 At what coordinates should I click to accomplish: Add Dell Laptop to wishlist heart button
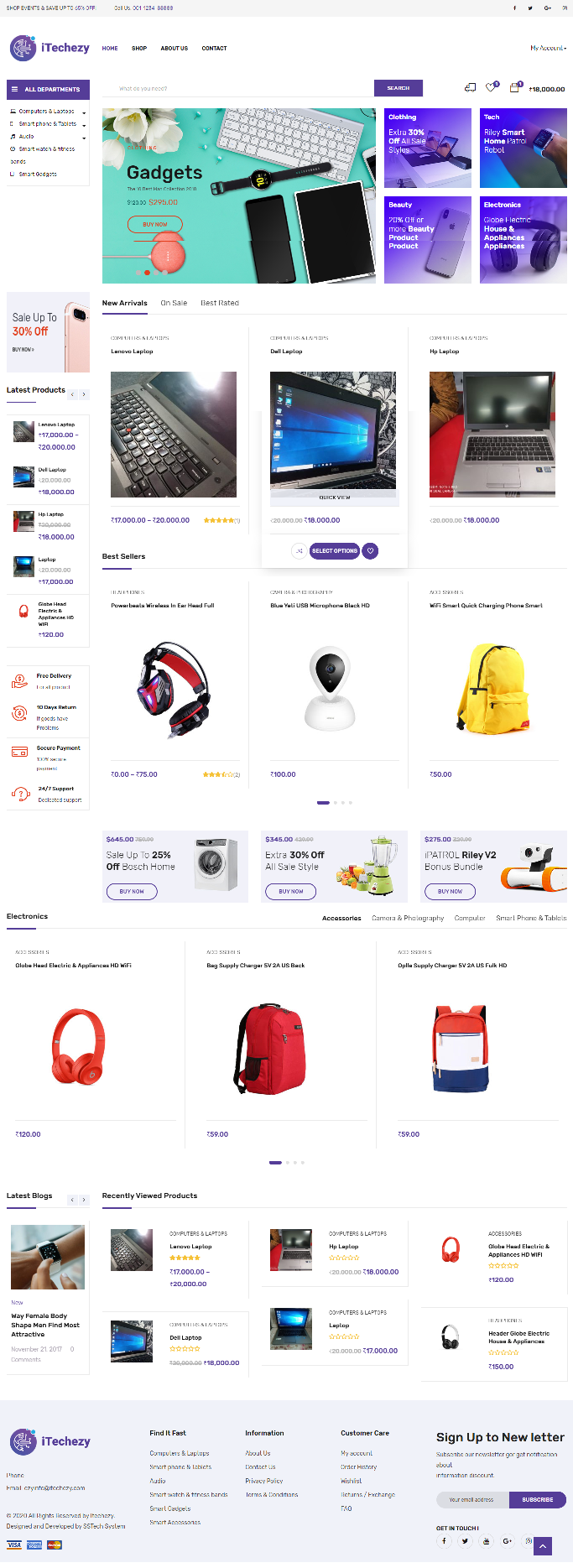pyautogui.click(x=370, y=551)
